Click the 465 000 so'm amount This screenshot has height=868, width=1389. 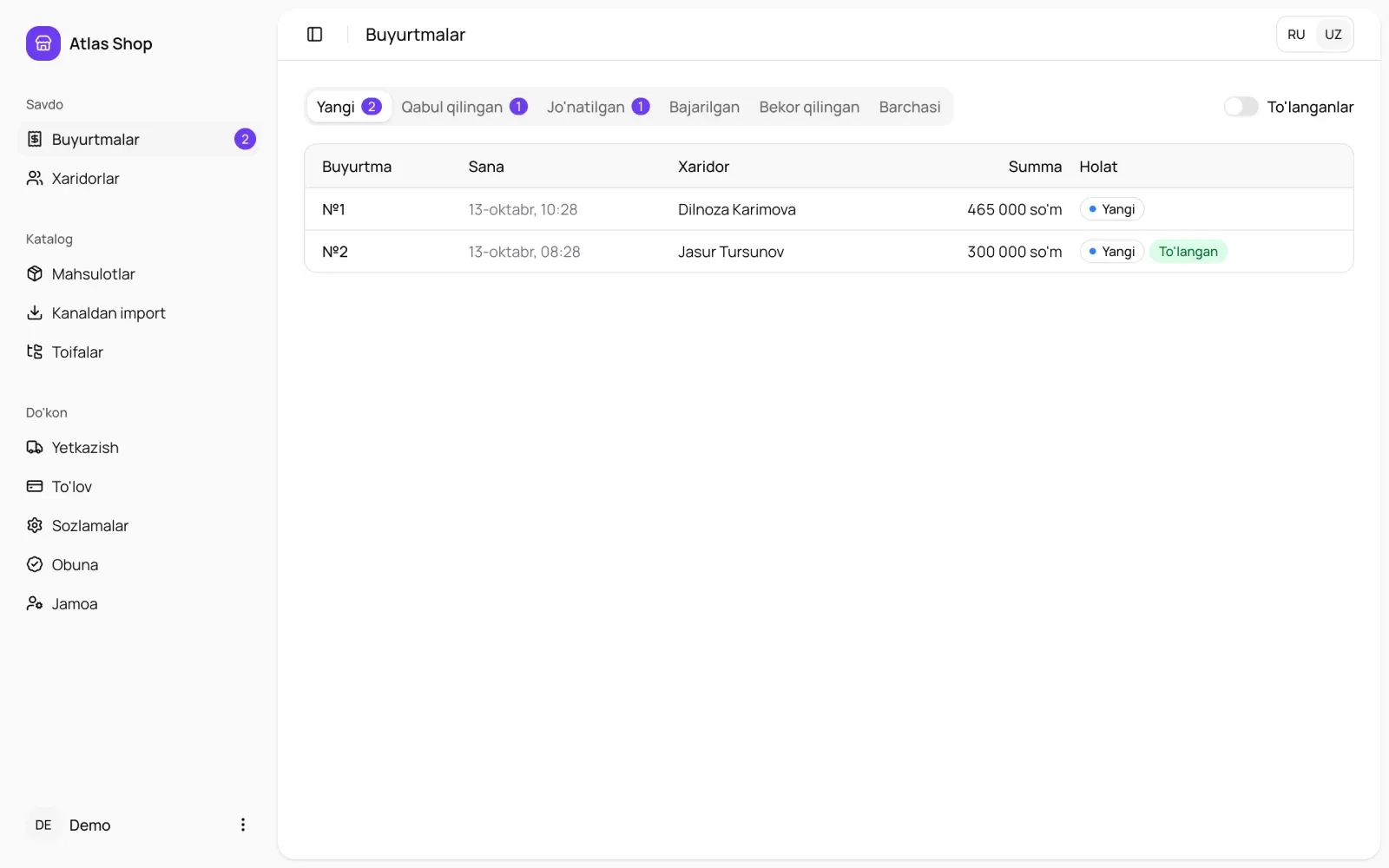(x=1014, y=209)
